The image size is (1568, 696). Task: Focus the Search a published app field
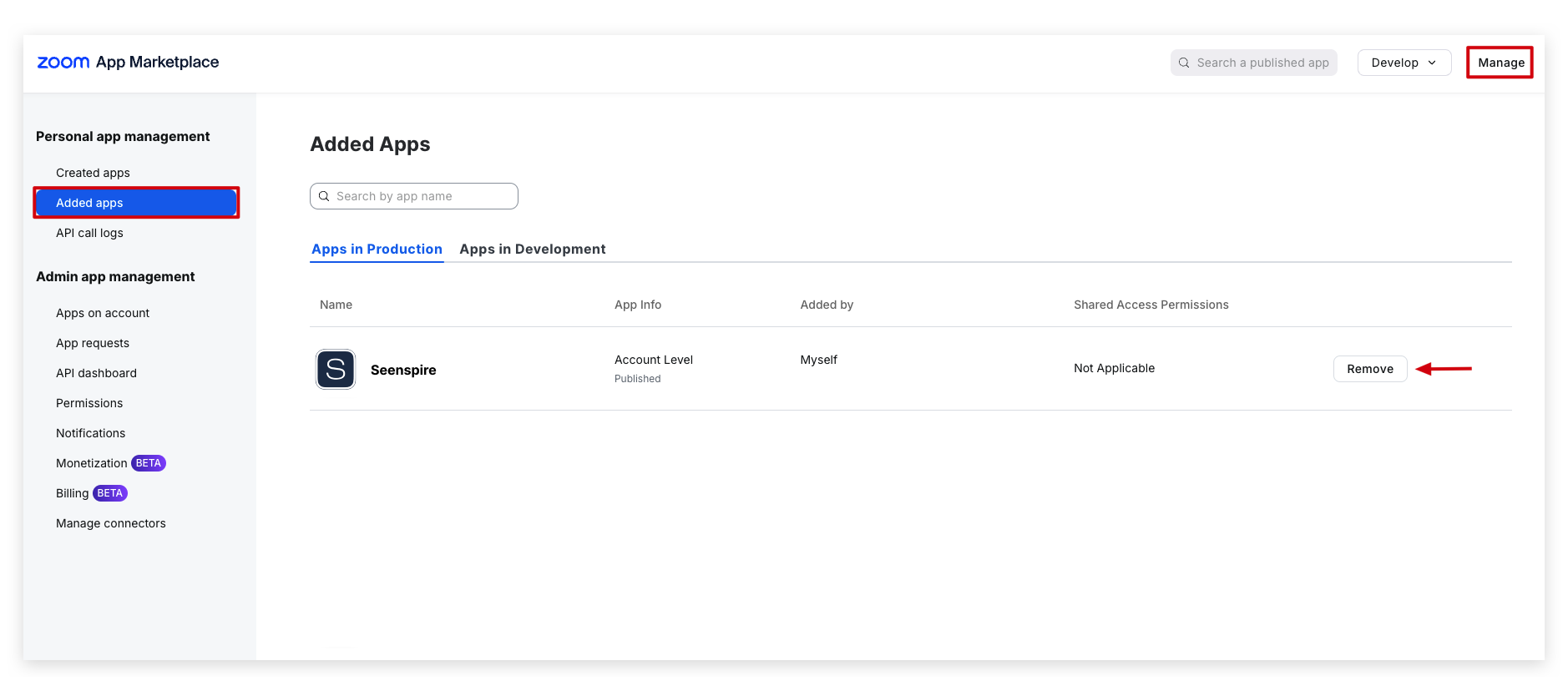(x=1253, y=63)
